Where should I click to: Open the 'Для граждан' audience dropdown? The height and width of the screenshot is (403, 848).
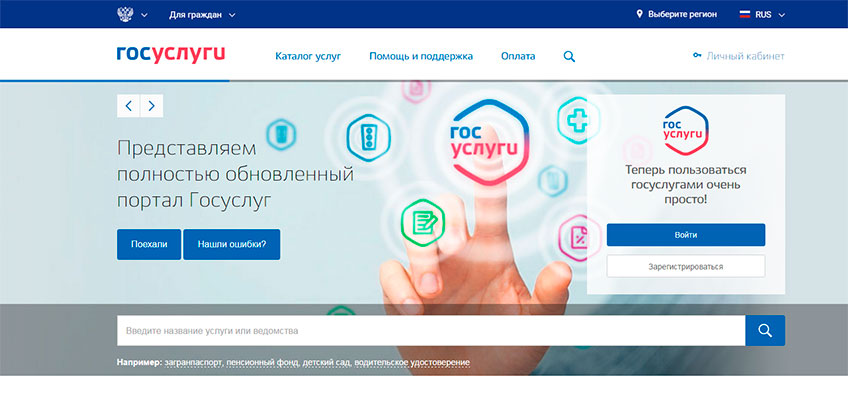[x=202, y=15]
